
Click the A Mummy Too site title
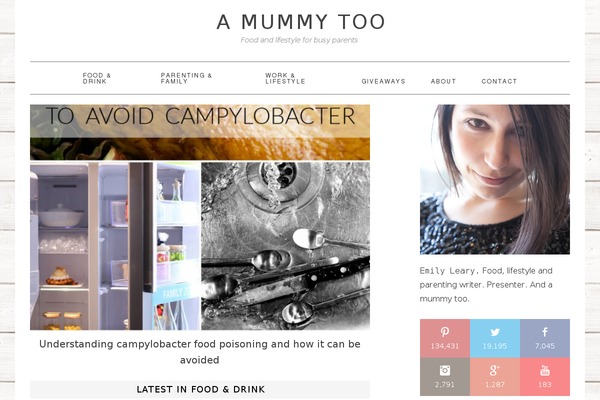coord(301,22)
